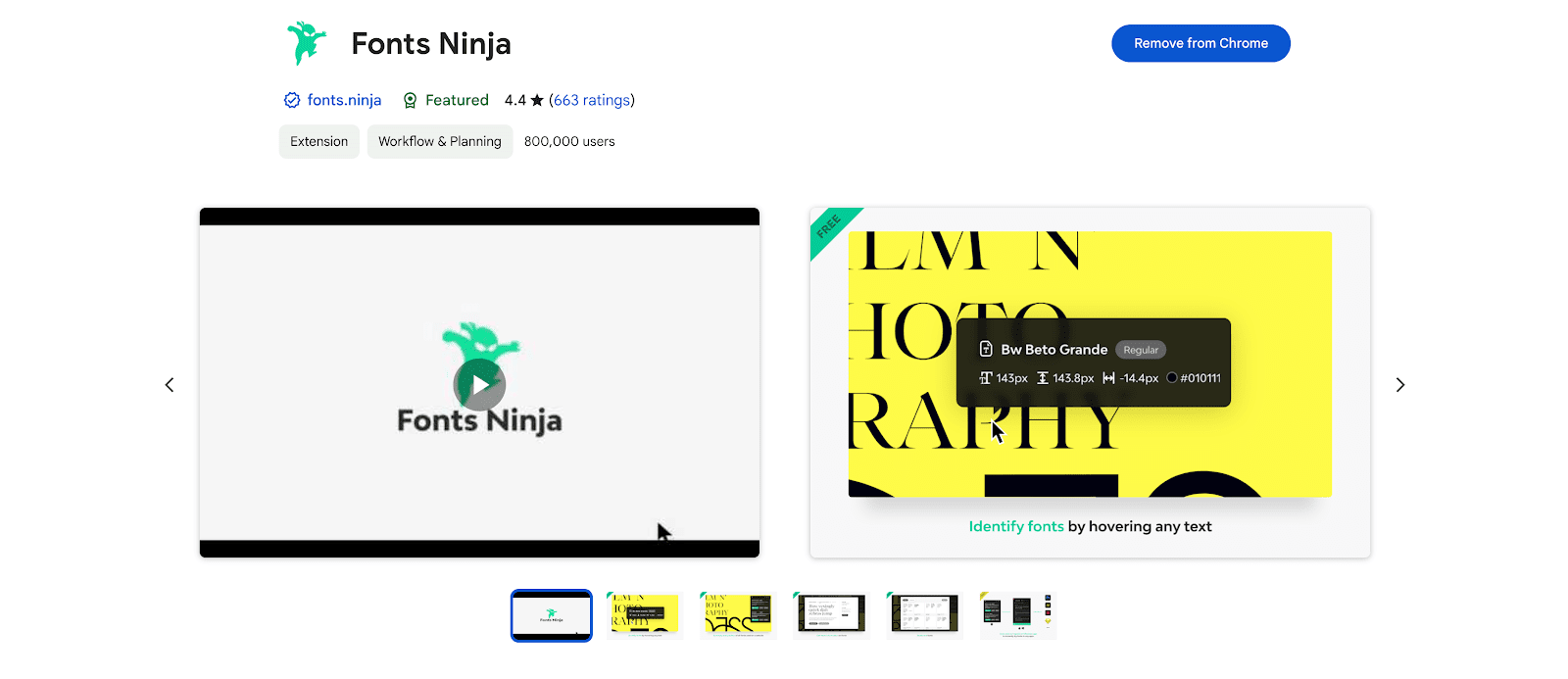Go to previous screenshot with left arrow
Screen dimensions: 1568x679
click(170, 385)
